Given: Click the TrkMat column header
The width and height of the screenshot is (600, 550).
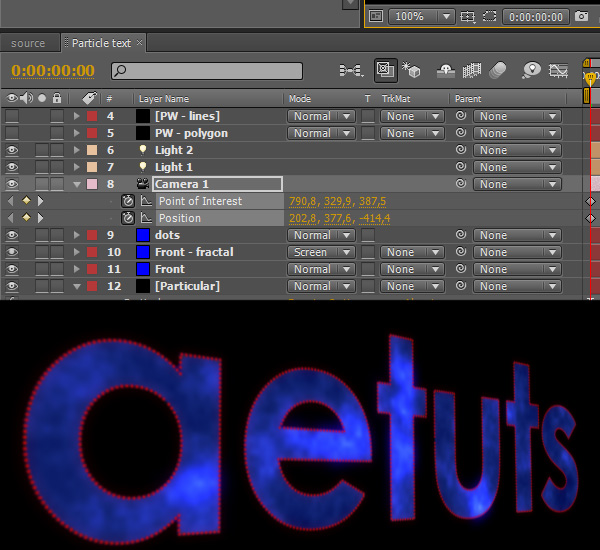Looking at the screenshot, I should tap(396, 99).
